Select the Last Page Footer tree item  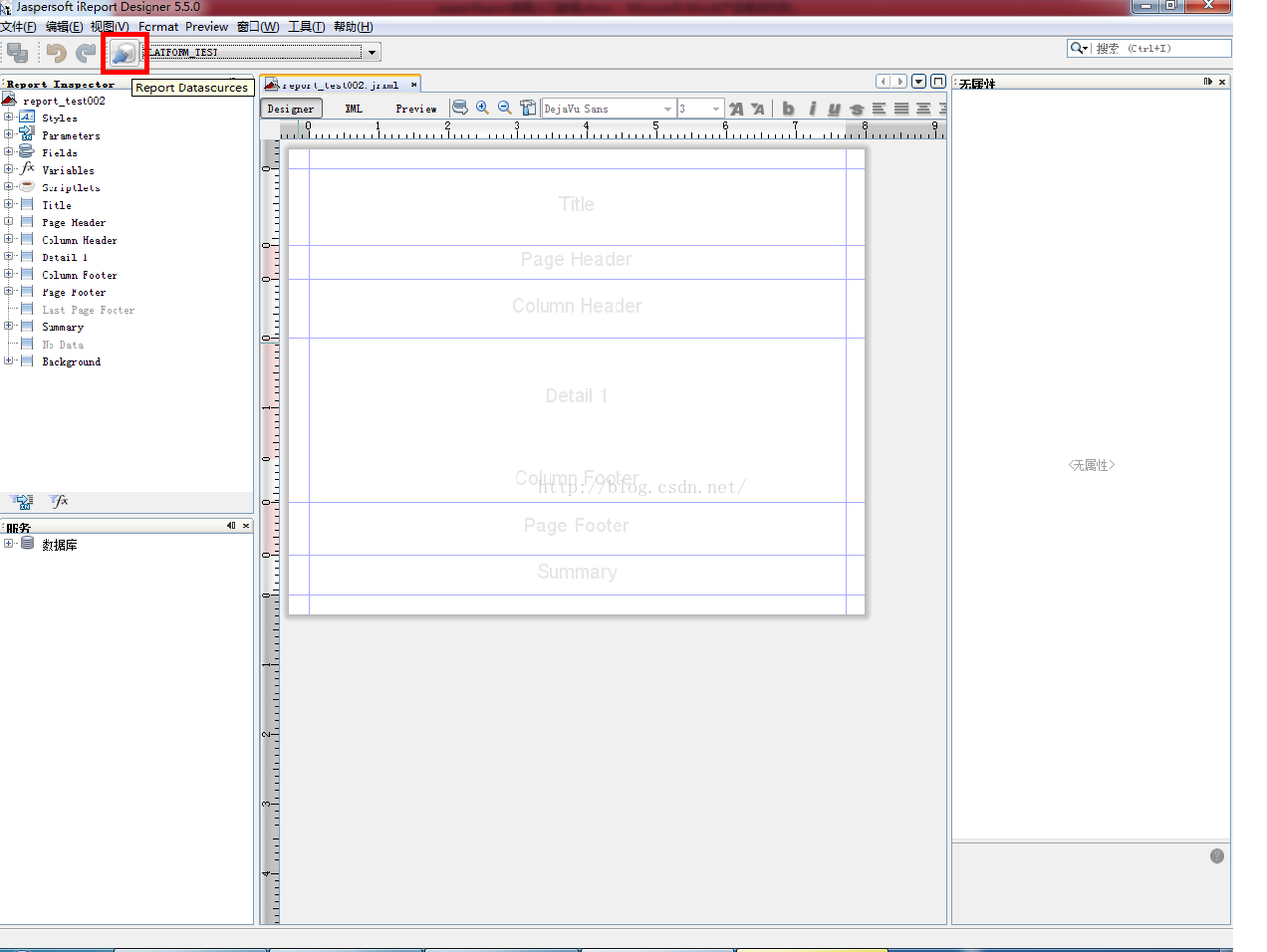point(89,310)
